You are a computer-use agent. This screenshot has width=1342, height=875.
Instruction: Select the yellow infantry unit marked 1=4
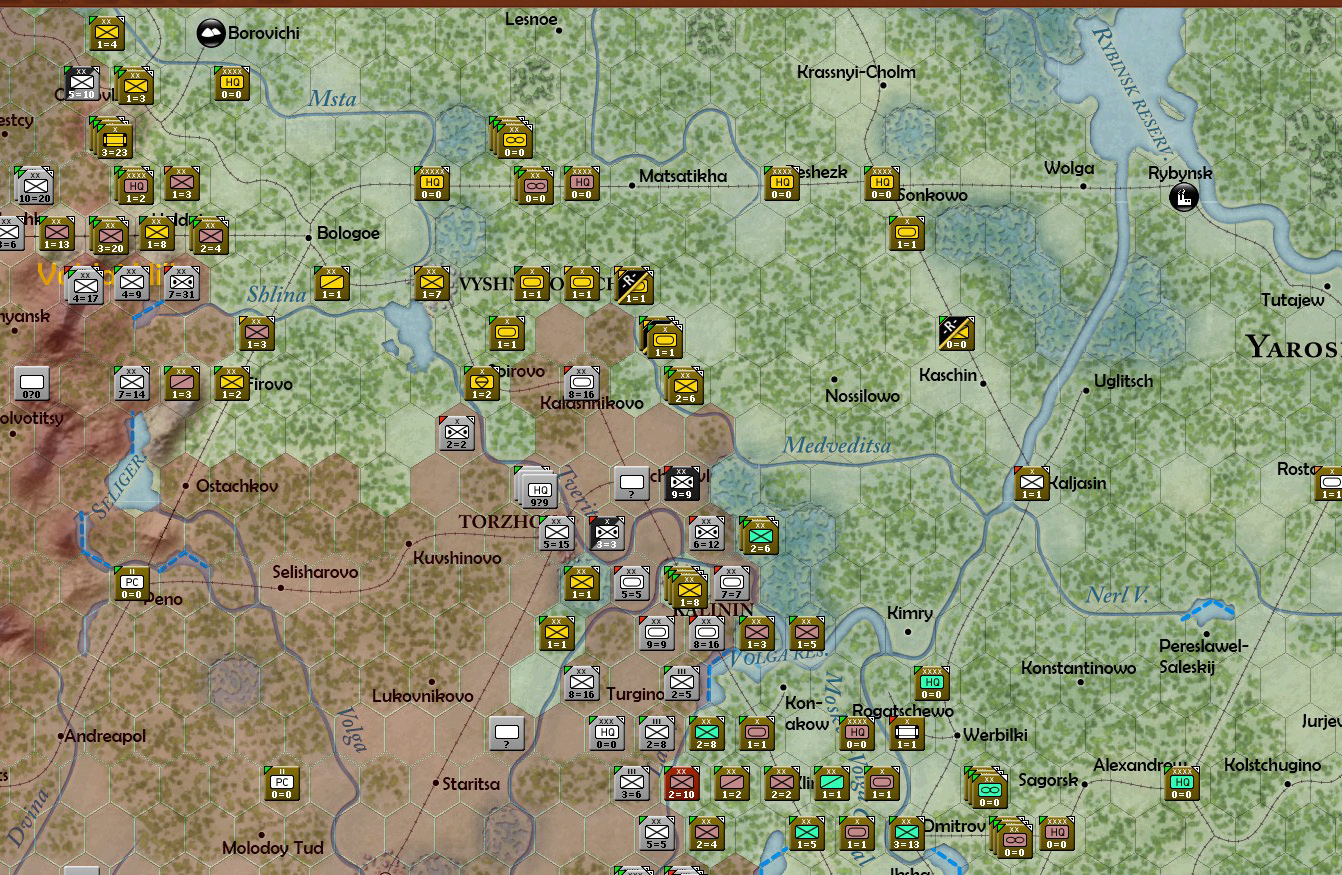[106, 34]
